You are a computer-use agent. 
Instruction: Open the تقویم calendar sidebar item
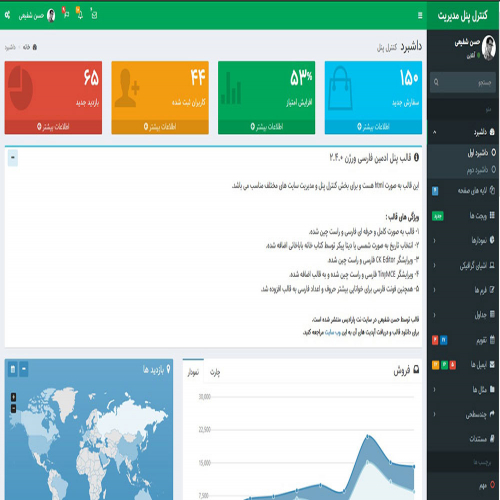pyautogui.click(x=464, y=340)
